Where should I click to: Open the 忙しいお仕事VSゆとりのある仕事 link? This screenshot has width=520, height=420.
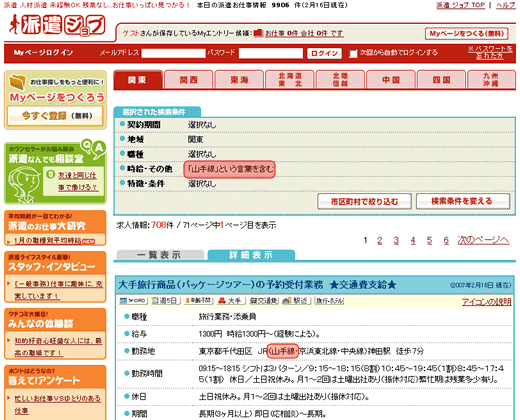tap(57, 404)
